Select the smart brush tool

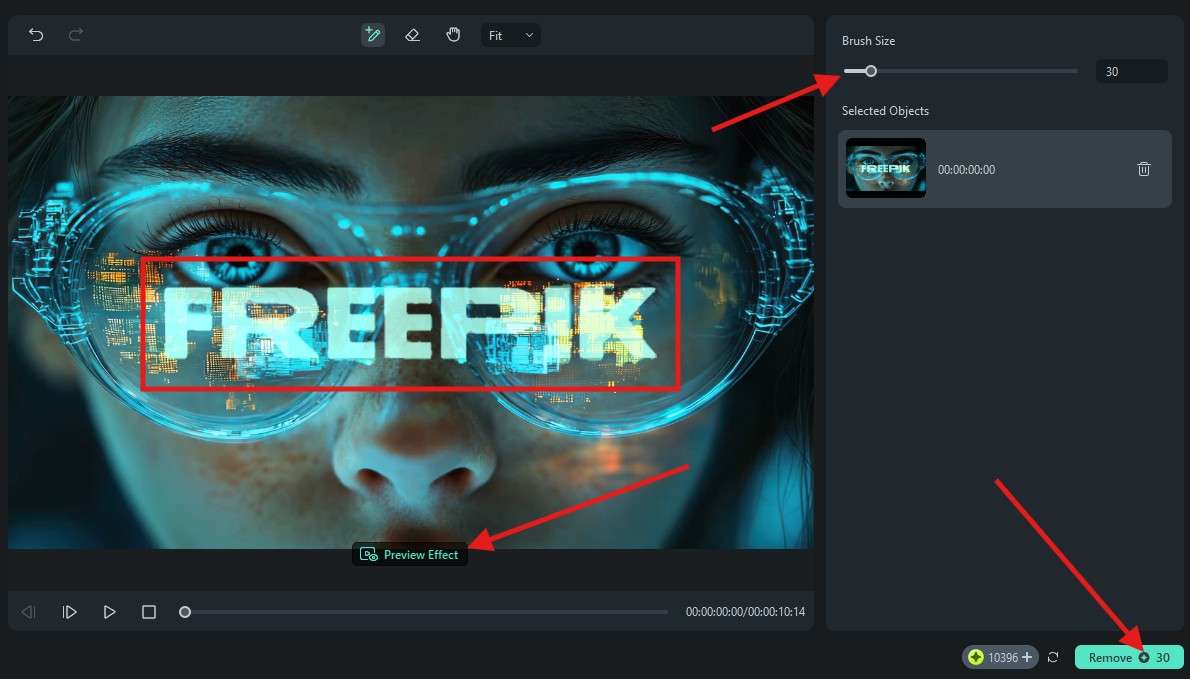click(373, 35)
